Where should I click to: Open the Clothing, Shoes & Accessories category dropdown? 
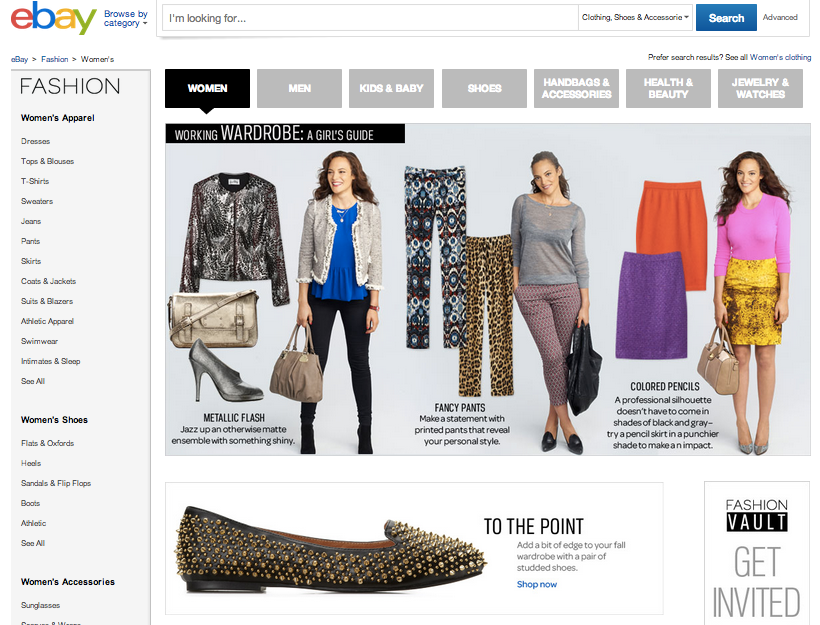pyautogui.click(x=635, y=17)
